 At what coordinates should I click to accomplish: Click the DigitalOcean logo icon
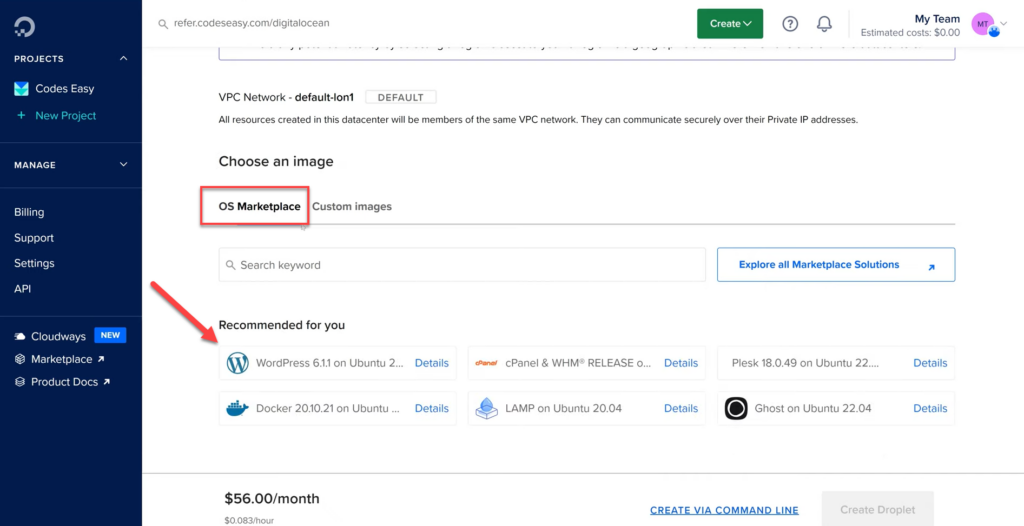24,26
